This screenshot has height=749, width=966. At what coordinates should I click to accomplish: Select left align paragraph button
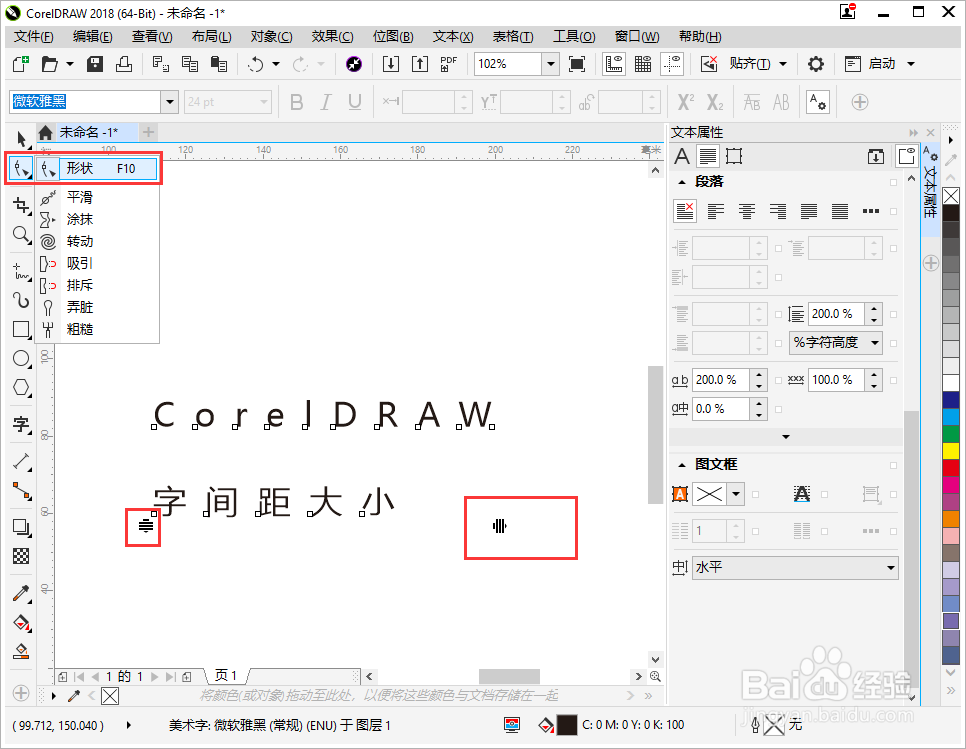click(716, 211)
